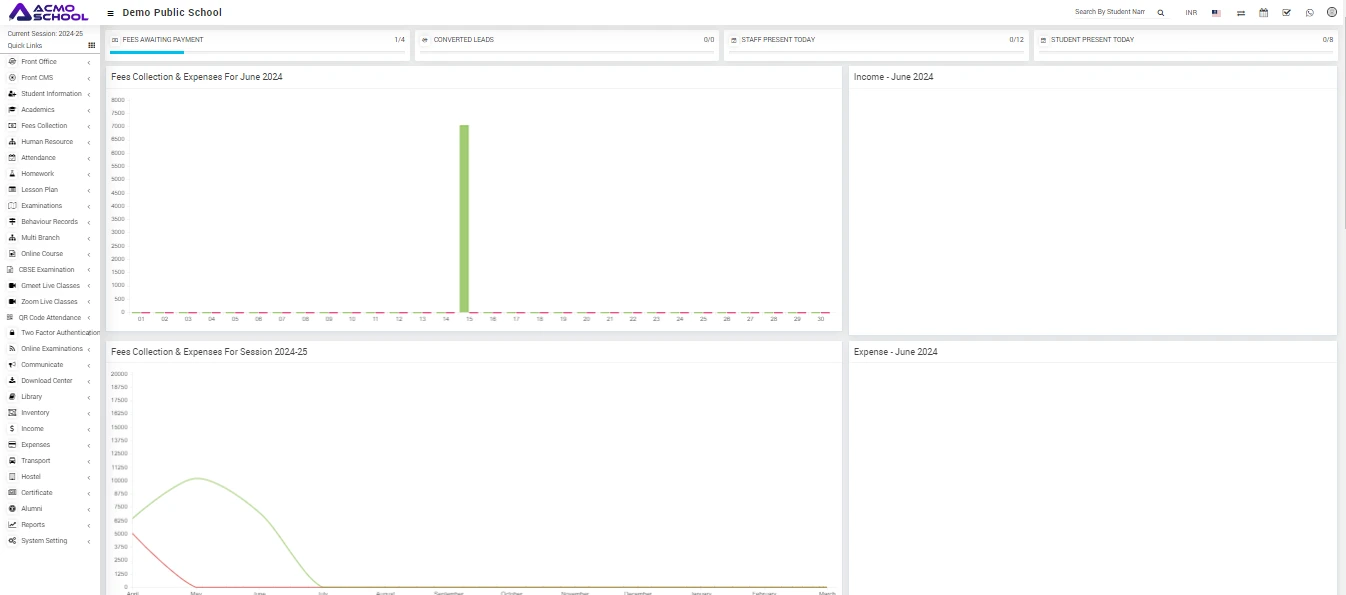
Task: Toggle the hamburger sidebar menu
Action: pyautogui.click(x=110, y=13)
